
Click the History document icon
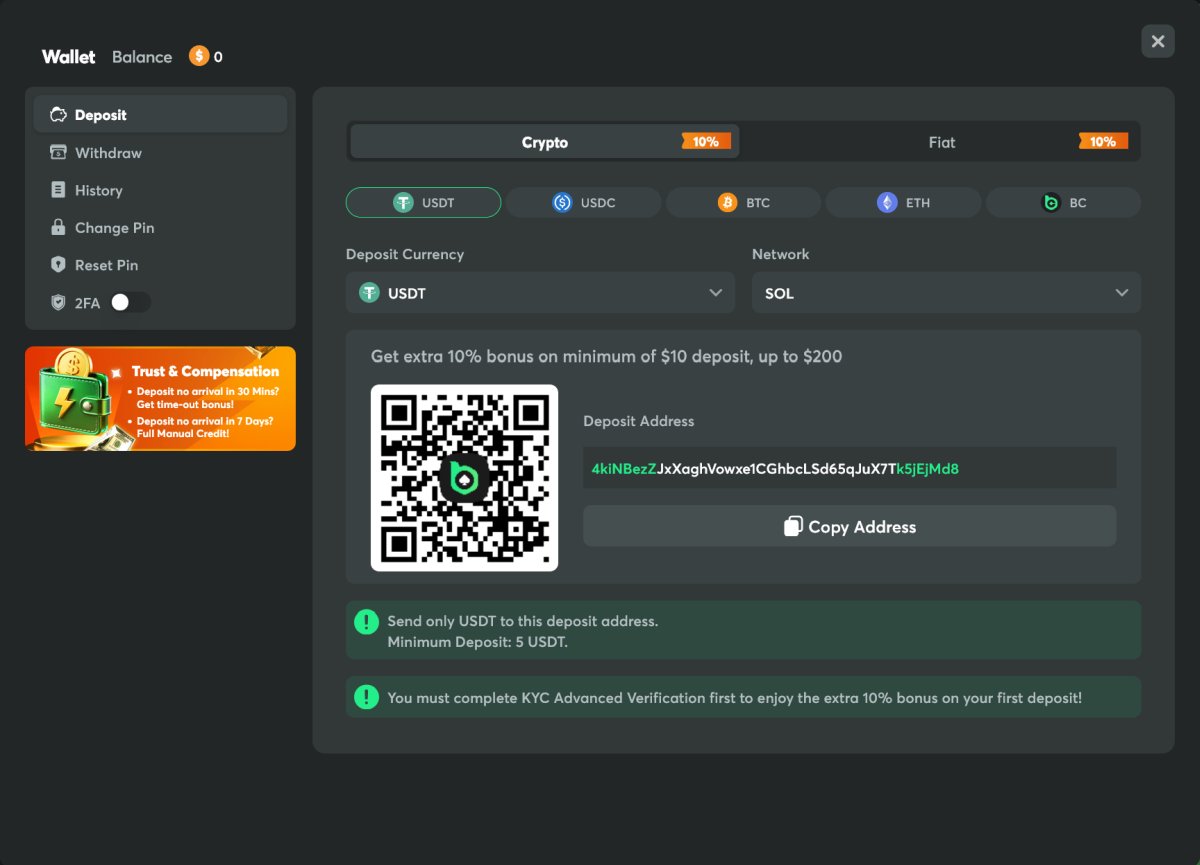[x=58, y=190]
